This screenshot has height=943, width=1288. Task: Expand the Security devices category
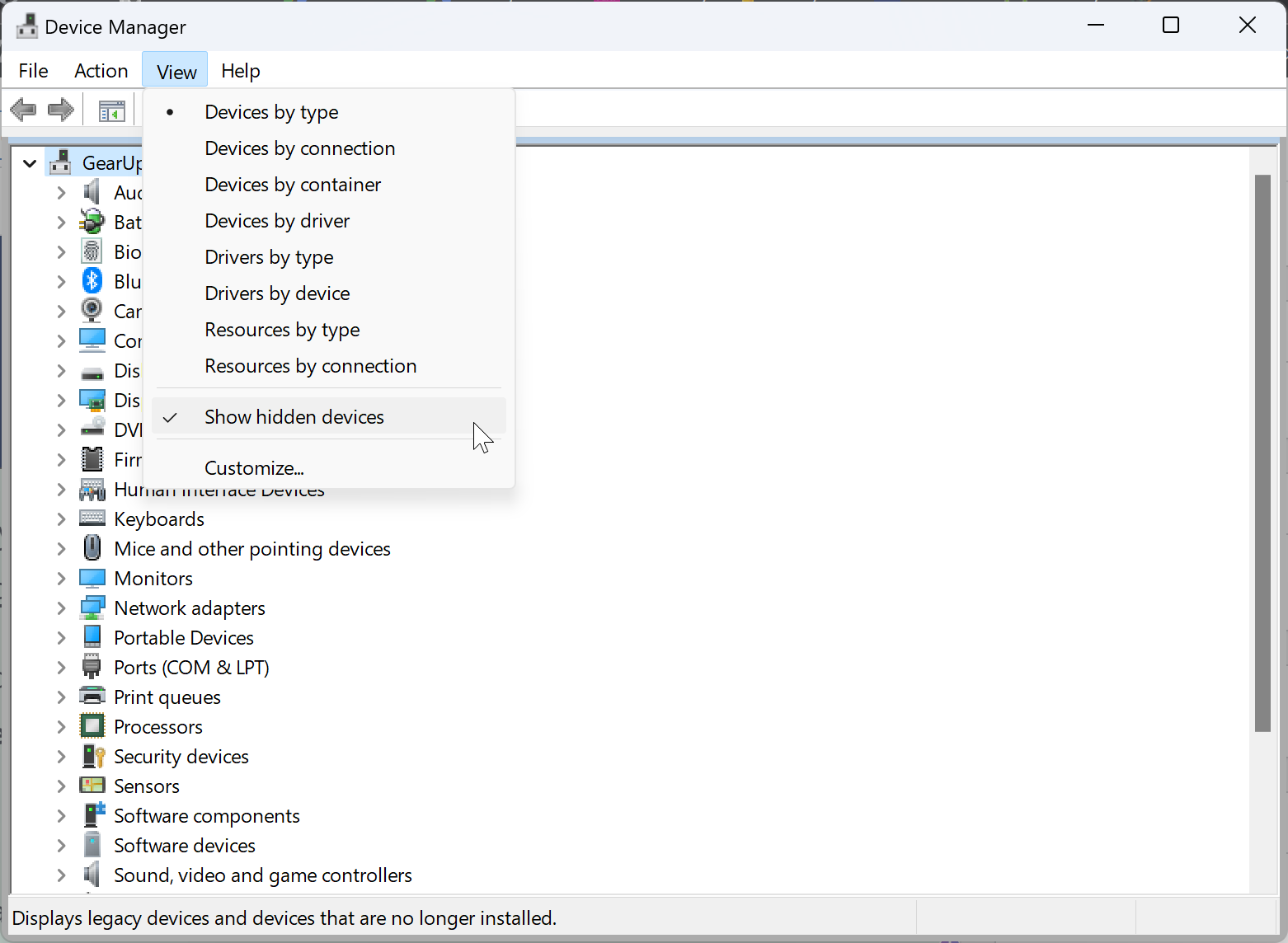click(x=61, y=757)
